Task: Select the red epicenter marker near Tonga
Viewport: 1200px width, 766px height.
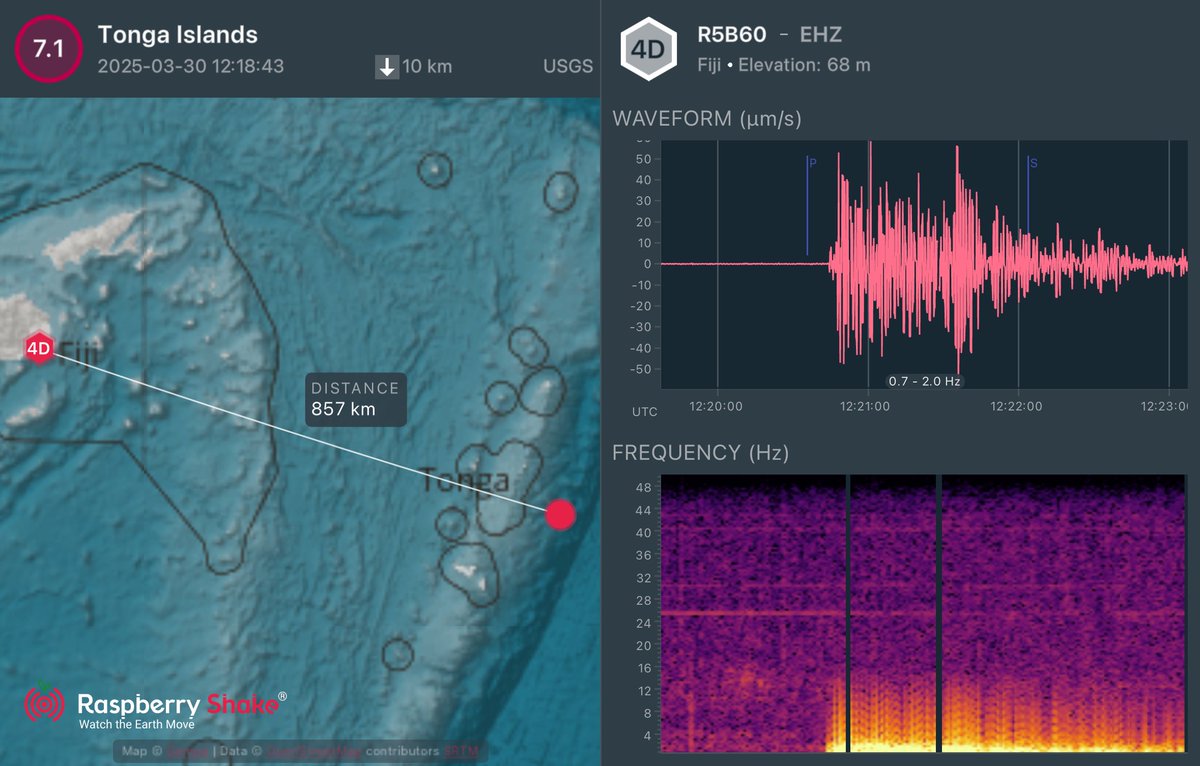Action: point(560,515)
